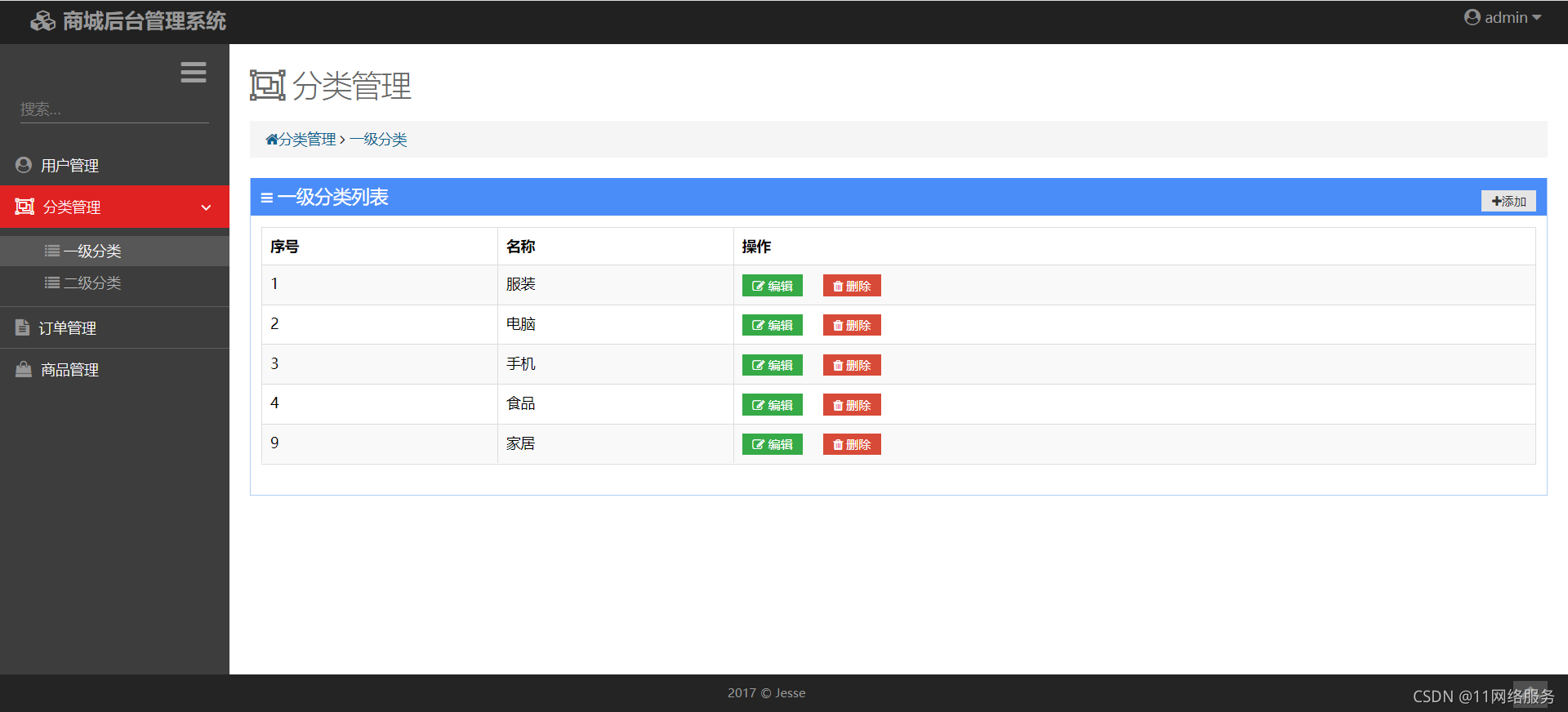Edit the 家居 category

coord(773,444)
